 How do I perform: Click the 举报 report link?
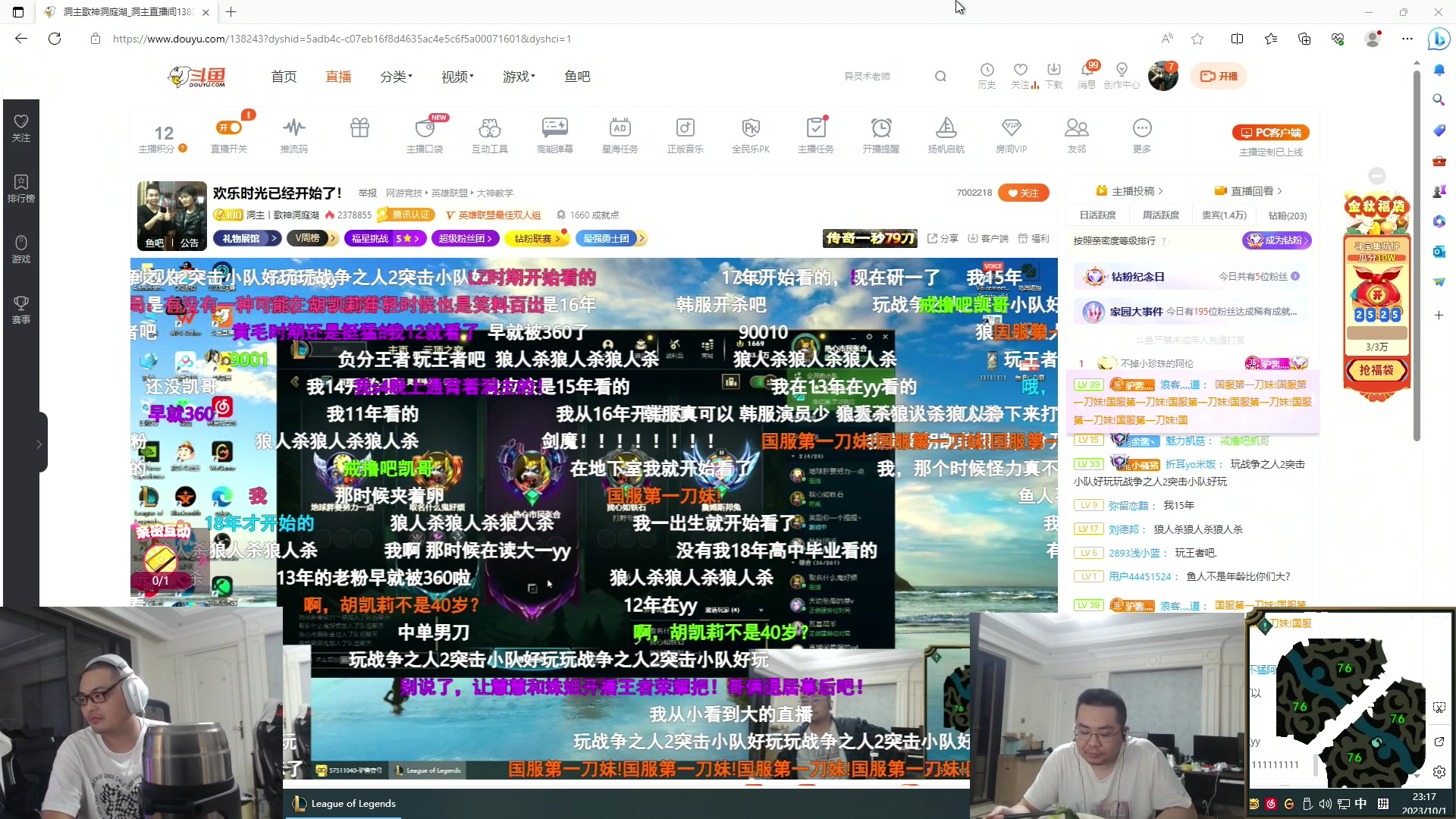click(368, 193)
